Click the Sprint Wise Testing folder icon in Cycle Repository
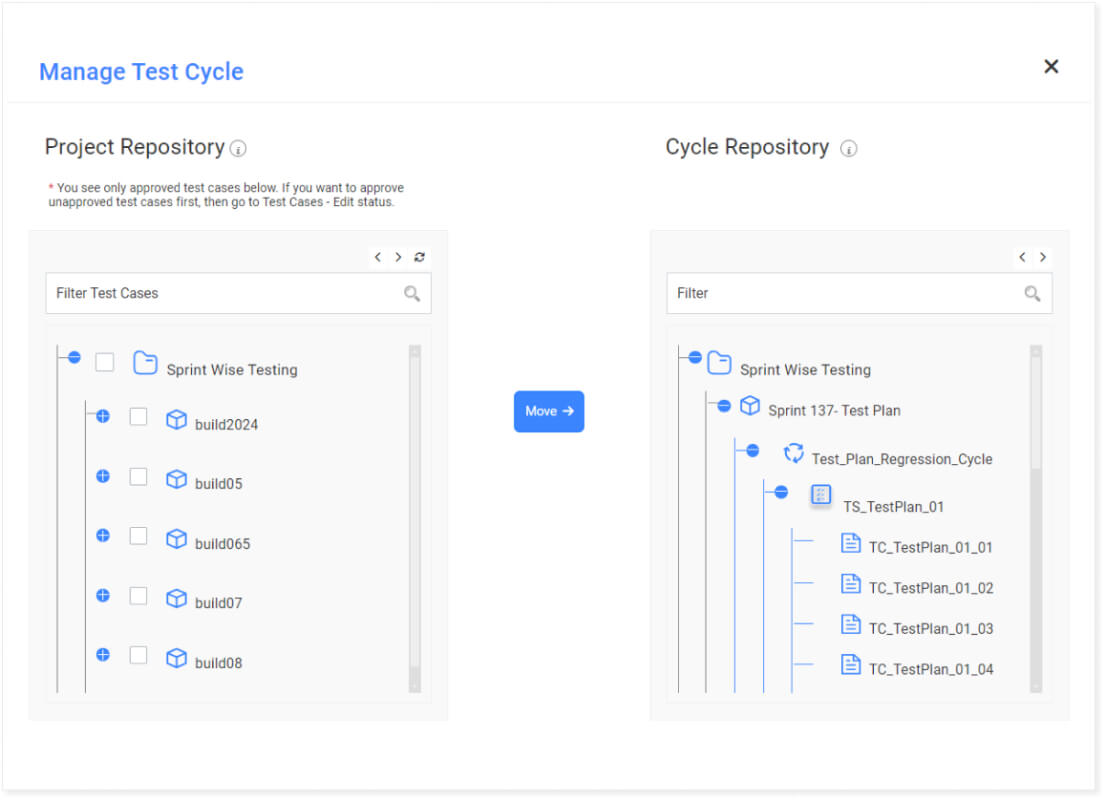1105x800 pixels. (720, 363)
